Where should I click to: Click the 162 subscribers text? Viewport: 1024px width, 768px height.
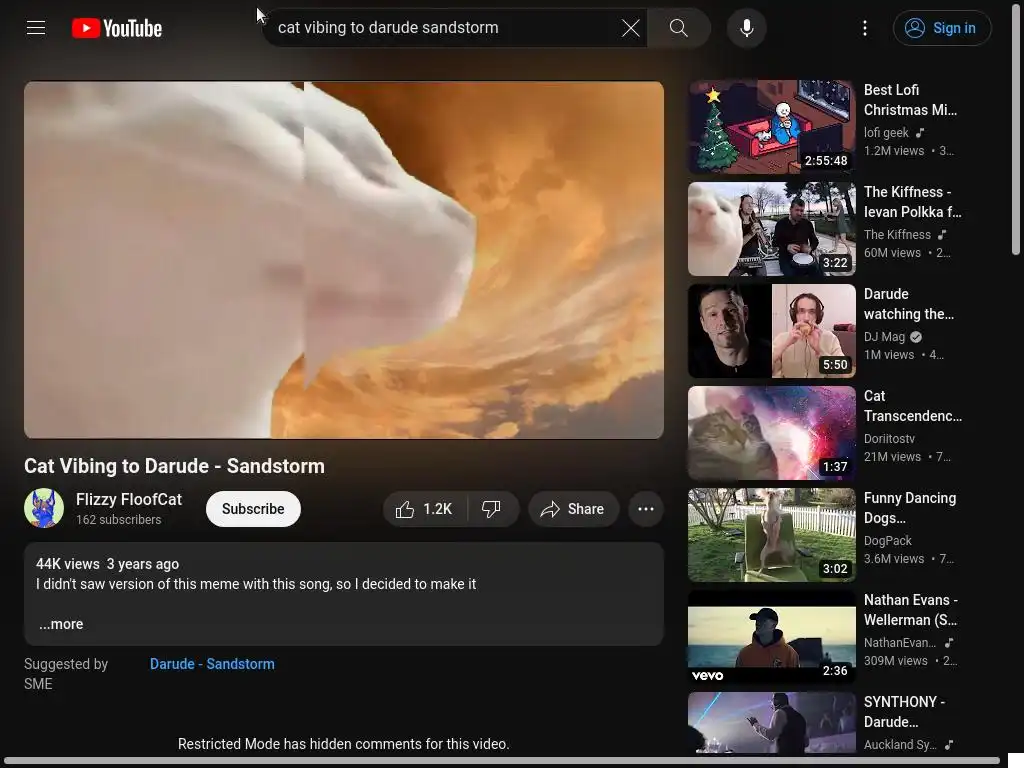tap(118, 520)
